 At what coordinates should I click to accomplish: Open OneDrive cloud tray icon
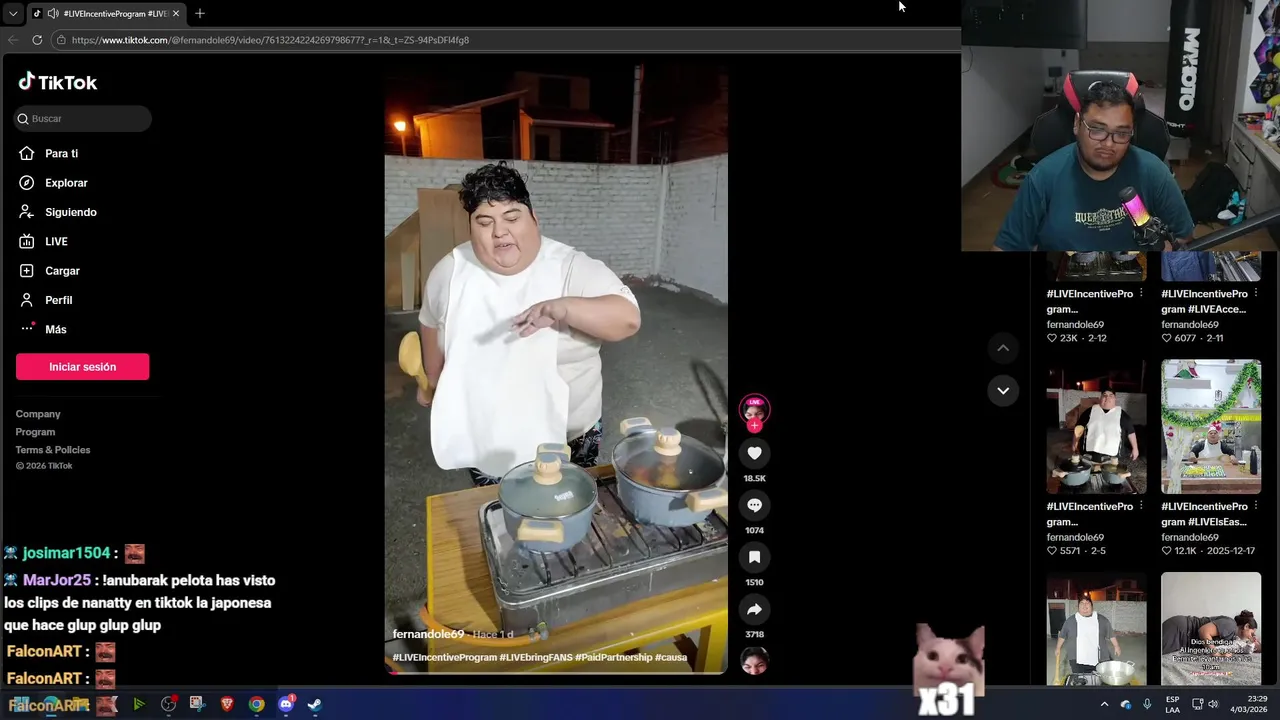tap(1125, 704)
